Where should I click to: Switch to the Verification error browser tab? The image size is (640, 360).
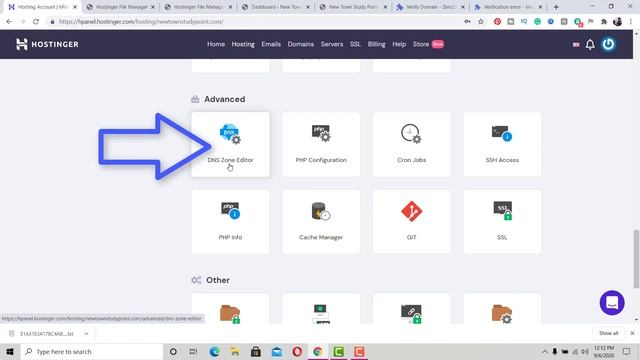(x=508, y=7)
